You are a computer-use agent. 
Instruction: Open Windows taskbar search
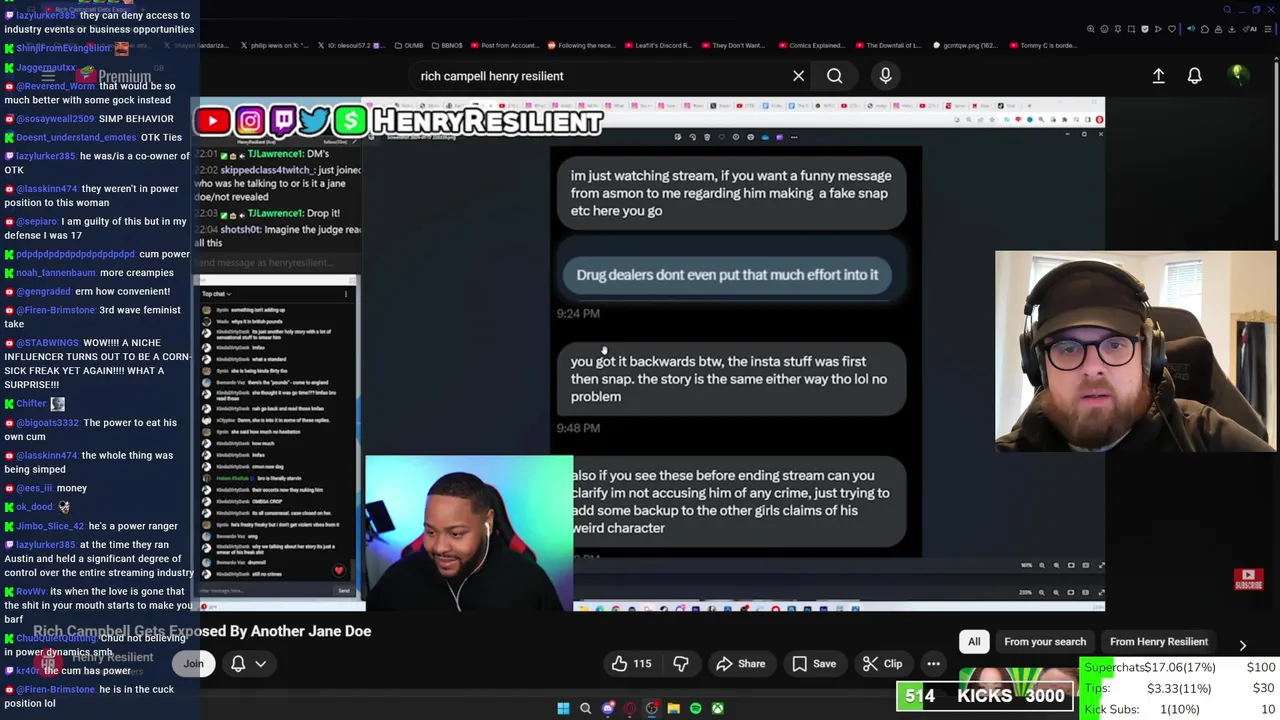[x=585, y=708]
